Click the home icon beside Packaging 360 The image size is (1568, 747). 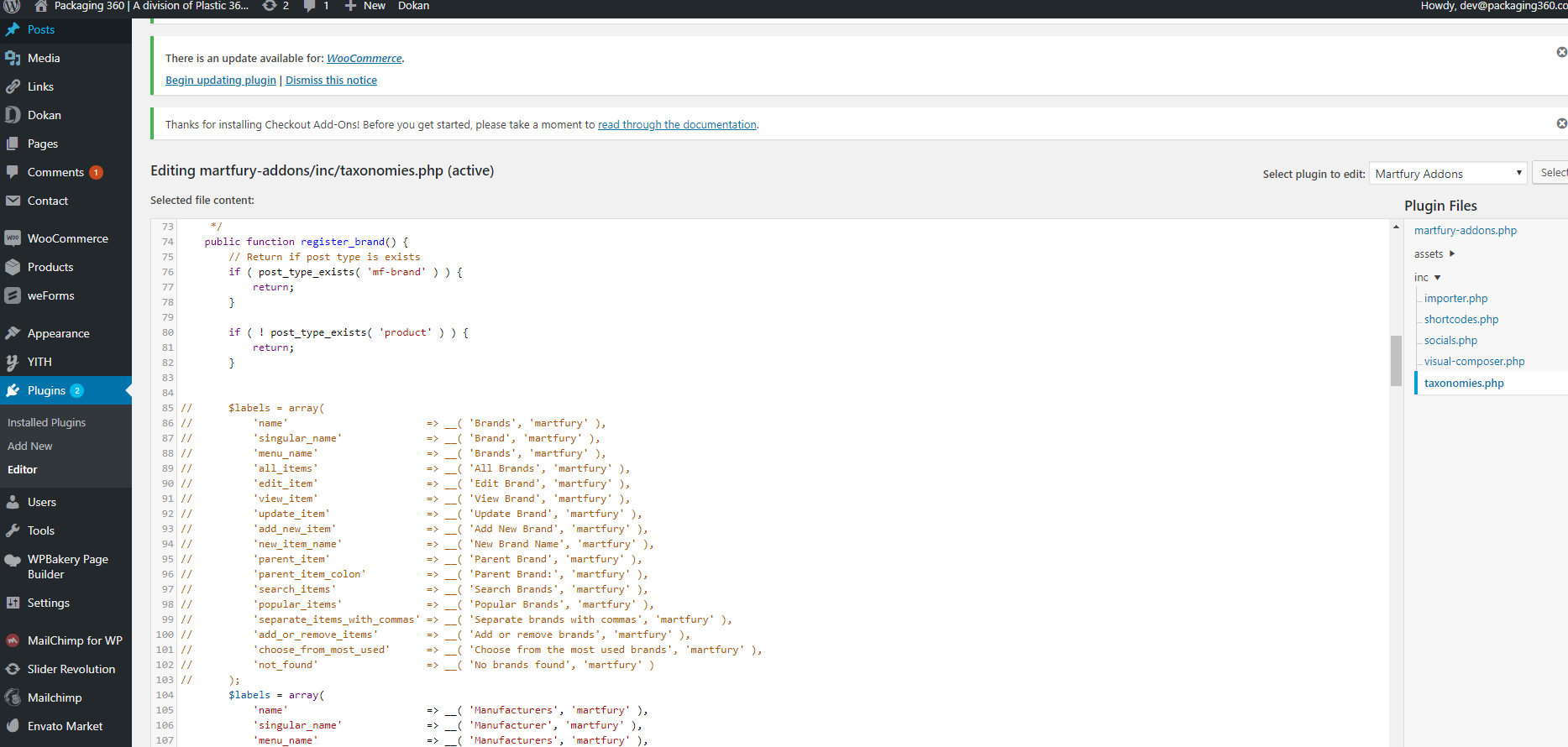[x=40, y=6]
